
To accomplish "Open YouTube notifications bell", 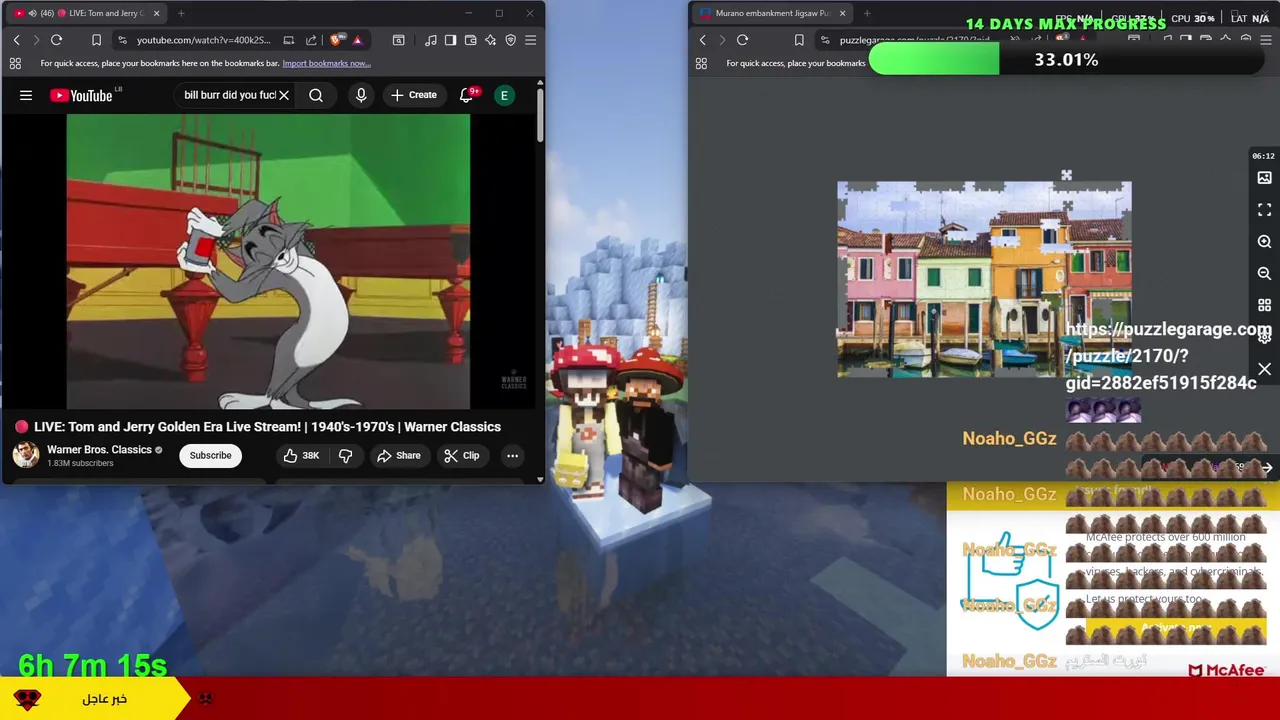I will [466, 95].
